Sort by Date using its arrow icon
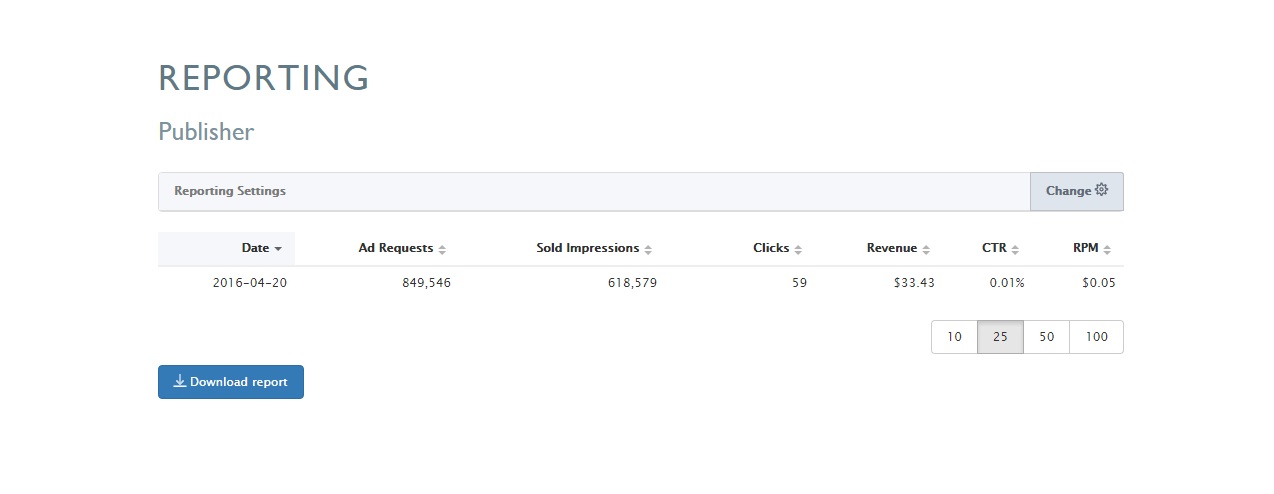This screenshot has width=1274, height=494. [x=278, y=249]
